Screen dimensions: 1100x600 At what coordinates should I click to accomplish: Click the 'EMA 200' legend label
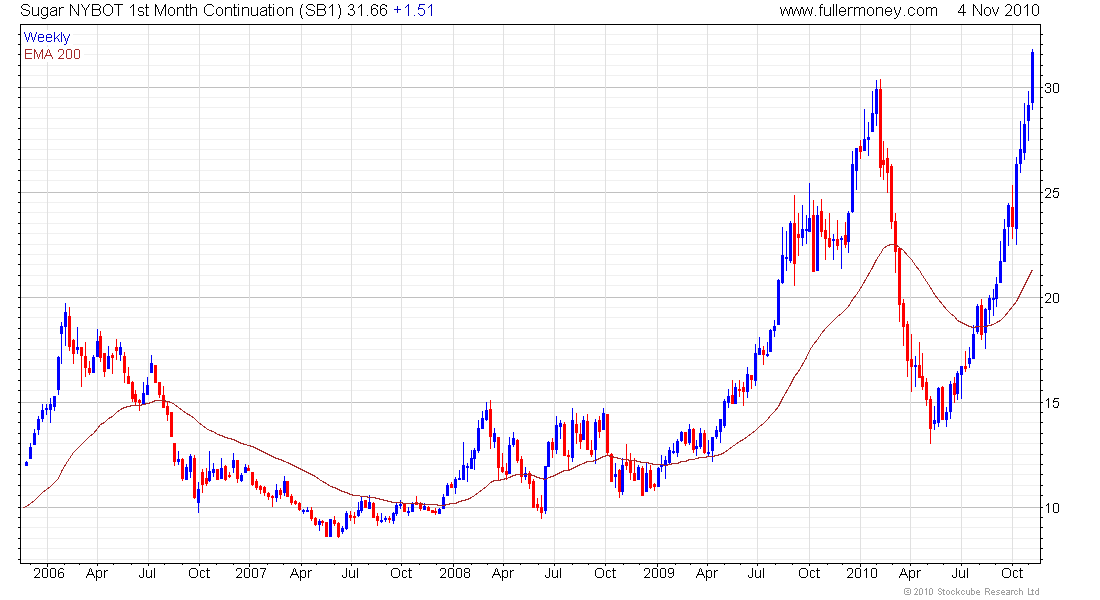[x=52, y=55]
